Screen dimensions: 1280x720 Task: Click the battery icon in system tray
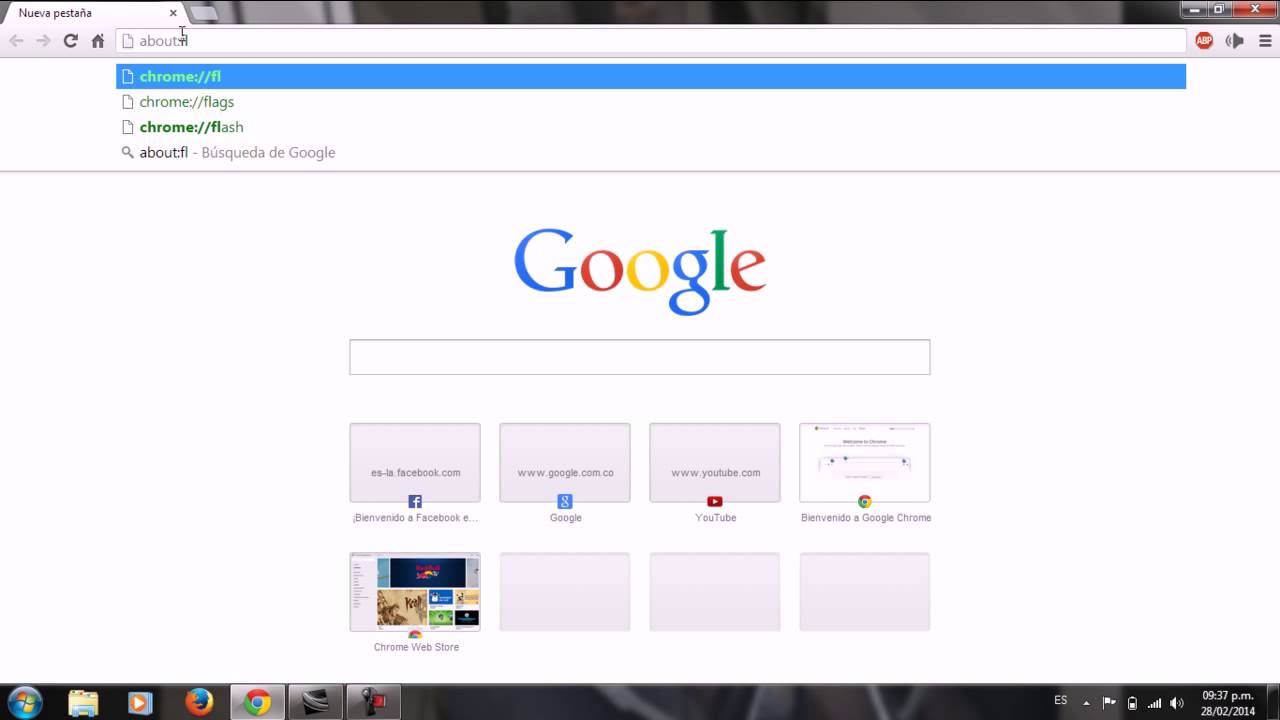(1132, 703)
